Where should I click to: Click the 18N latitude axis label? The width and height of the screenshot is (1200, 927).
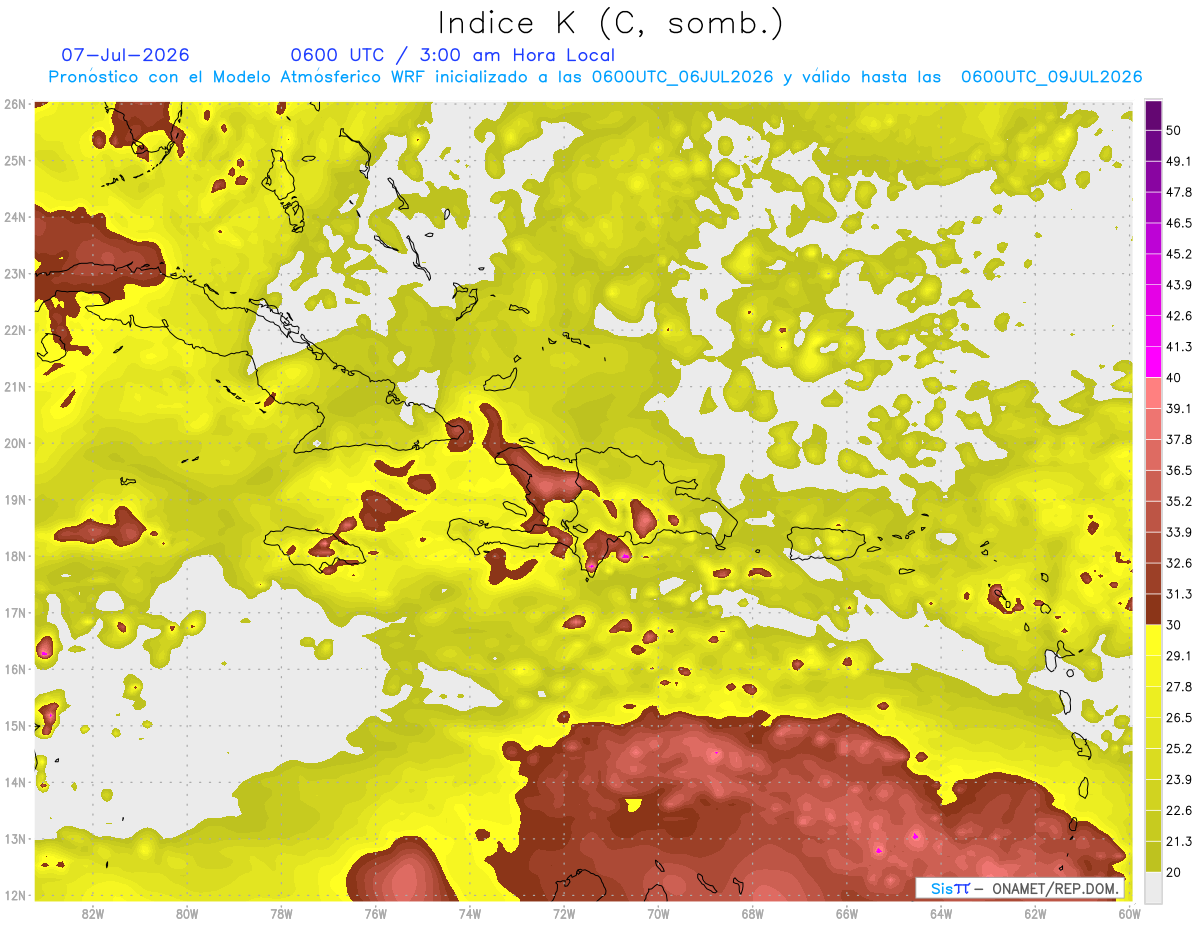pyautogui.click(x=15, y=556)
